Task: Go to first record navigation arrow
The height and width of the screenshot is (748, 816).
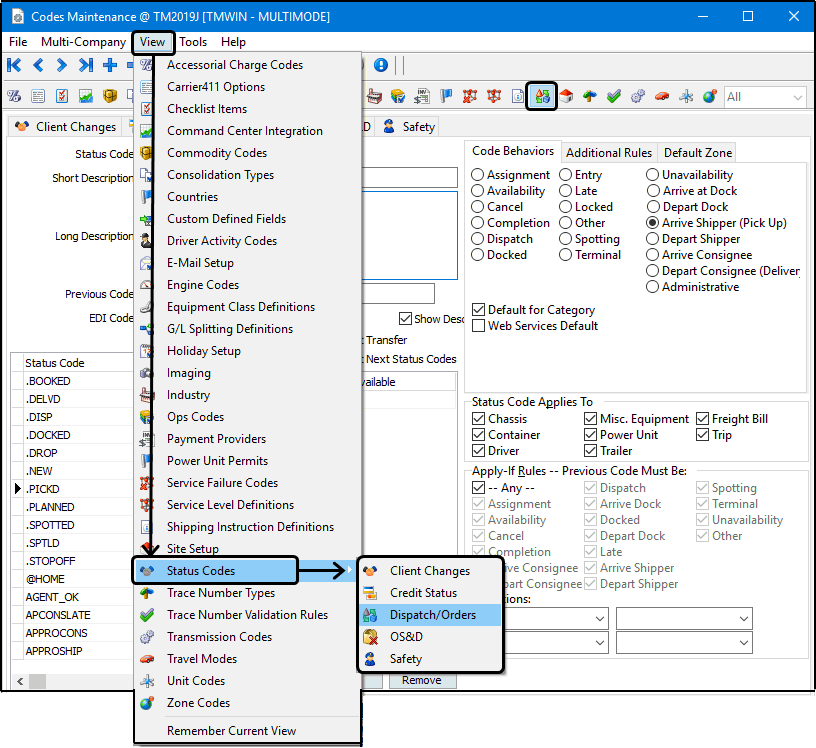Action: coord(14,65)
